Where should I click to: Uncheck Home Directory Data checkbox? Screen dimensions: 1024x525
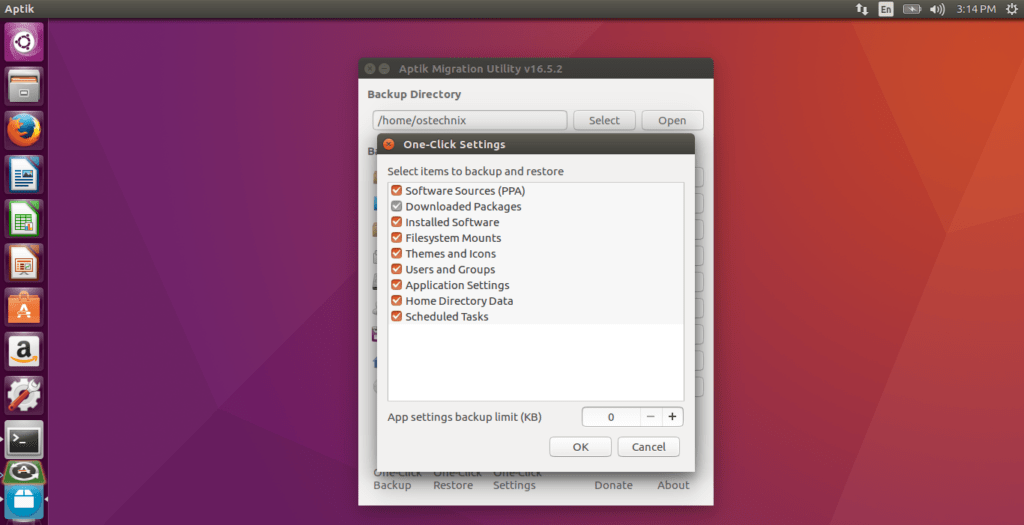click(396, 300)
